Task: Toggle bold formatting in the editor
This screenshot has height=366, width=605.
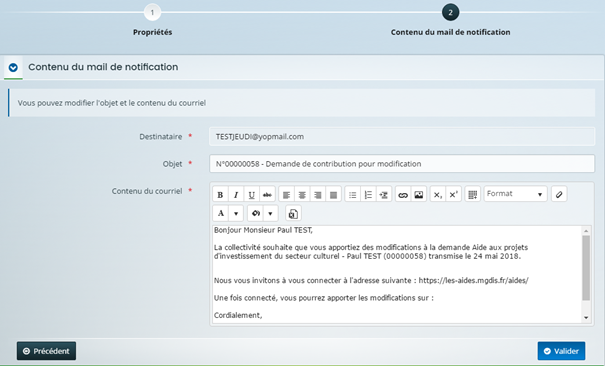Action: tap(220, 194)
